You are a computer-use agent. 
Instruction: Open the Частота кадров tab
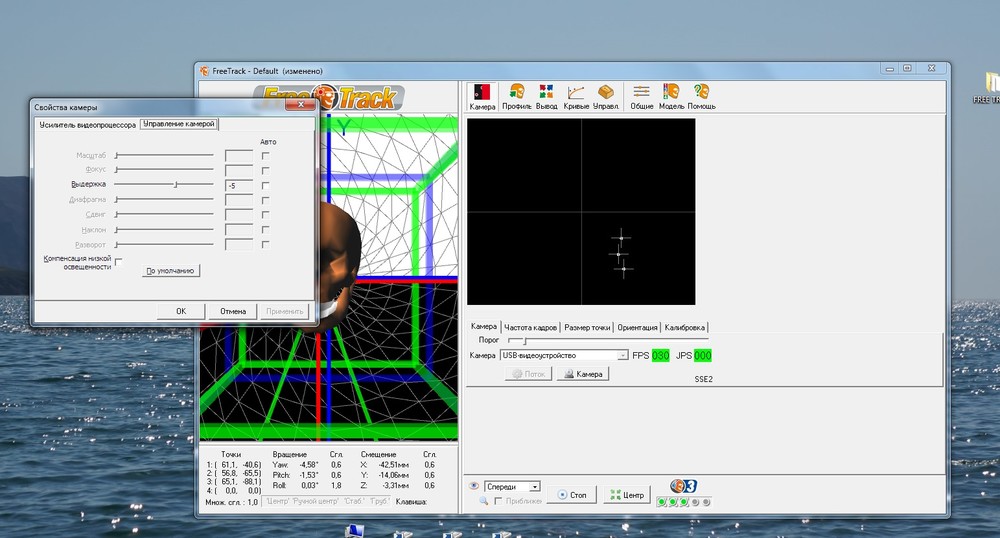click(530, 327)
